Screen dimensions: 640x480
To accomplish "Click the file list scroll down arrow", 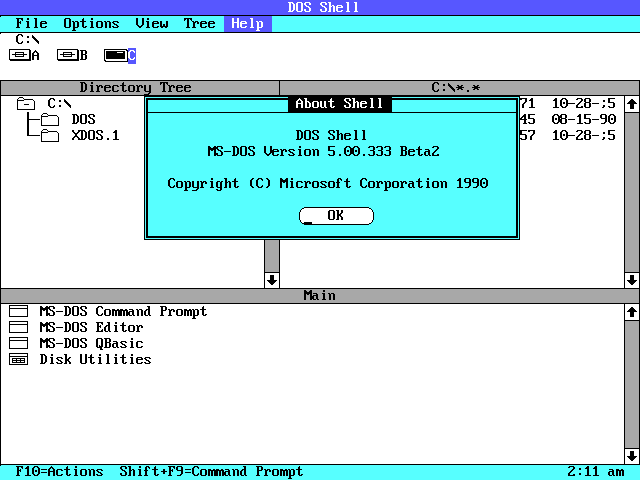I will (632, 280).
